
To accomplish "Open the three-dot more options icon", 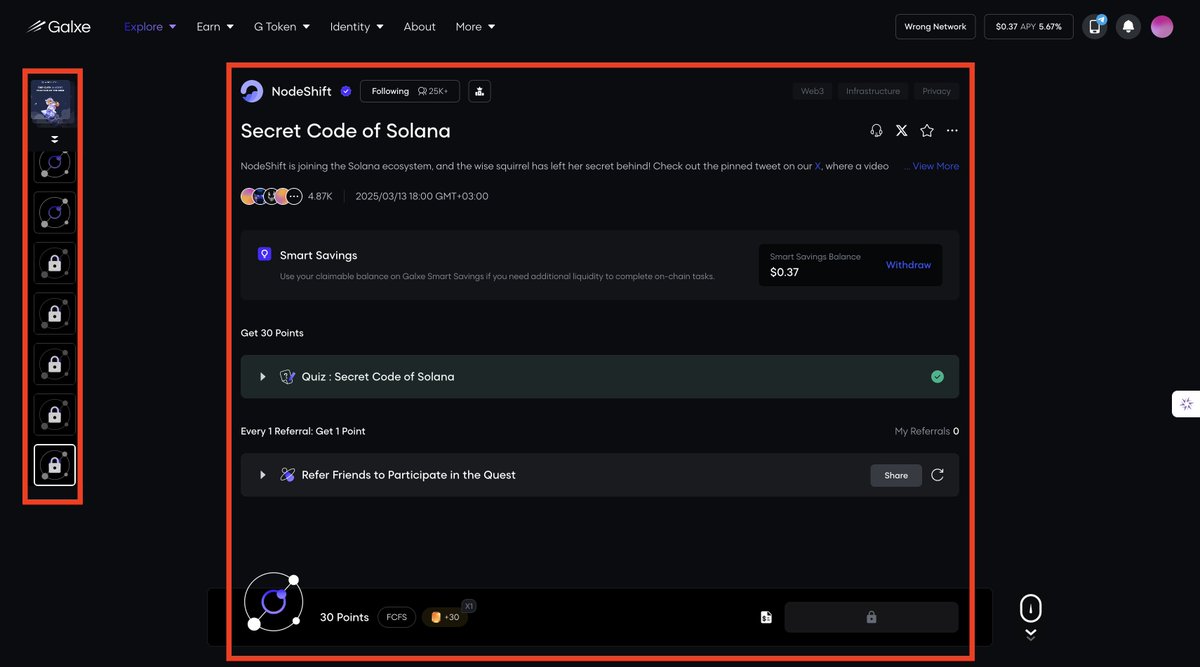I will click(952, 131).
